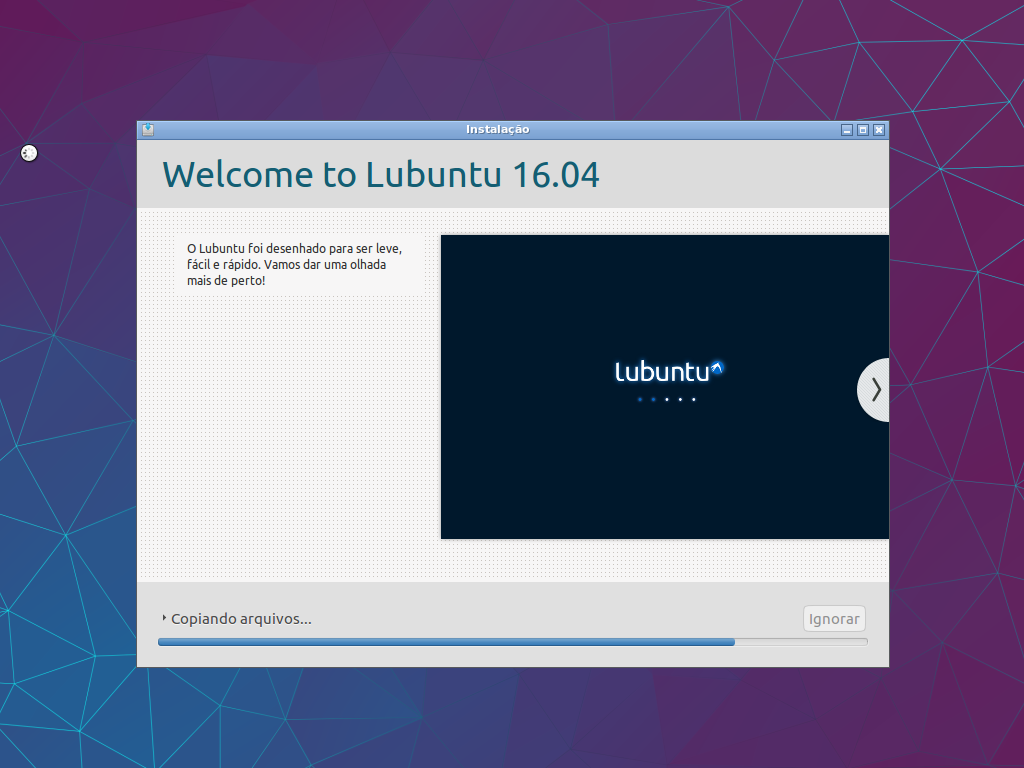Click the Copiando arquivos... status text
The image size is (1024, 768).
click(x=241, y=618)
